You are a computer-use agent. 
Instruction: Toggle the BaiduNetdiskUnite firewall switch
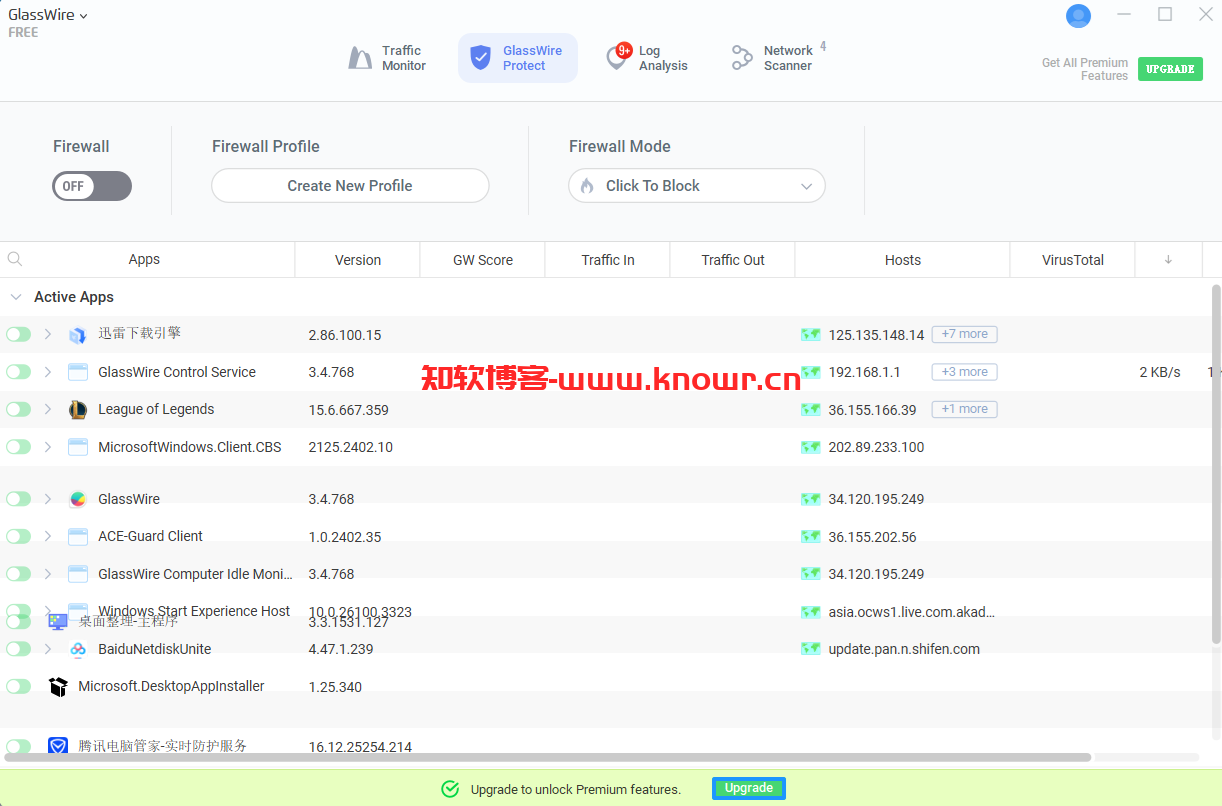18,649
